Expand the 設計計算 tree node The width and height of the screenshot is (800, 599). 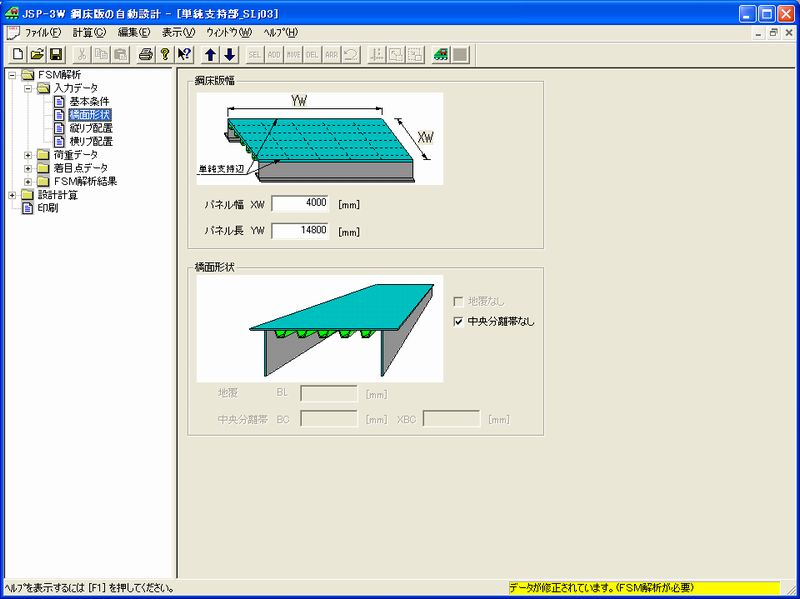pos(12,195)
